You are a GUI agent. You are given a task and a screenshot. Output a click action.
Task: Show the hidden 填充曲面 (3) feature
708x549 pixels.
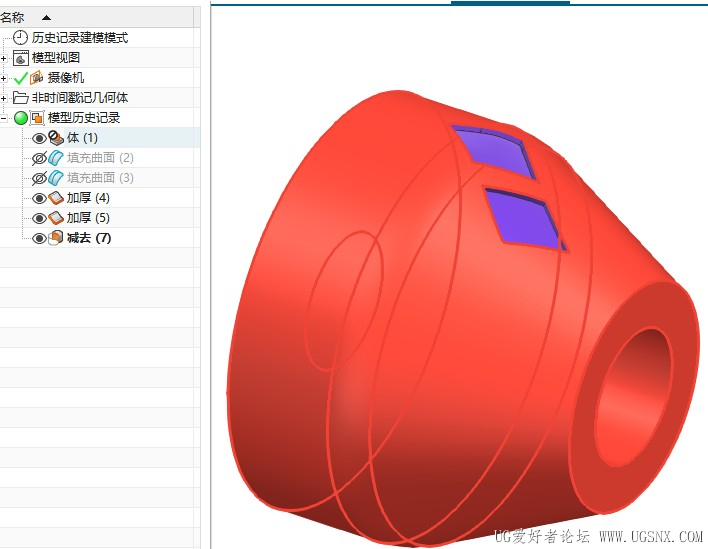pyautogui.click(x=39, y=178)
